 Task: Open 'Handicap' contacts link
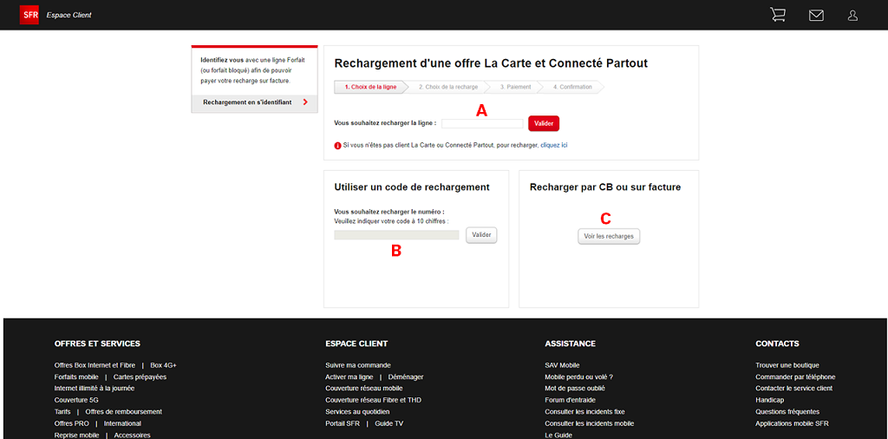770,400
